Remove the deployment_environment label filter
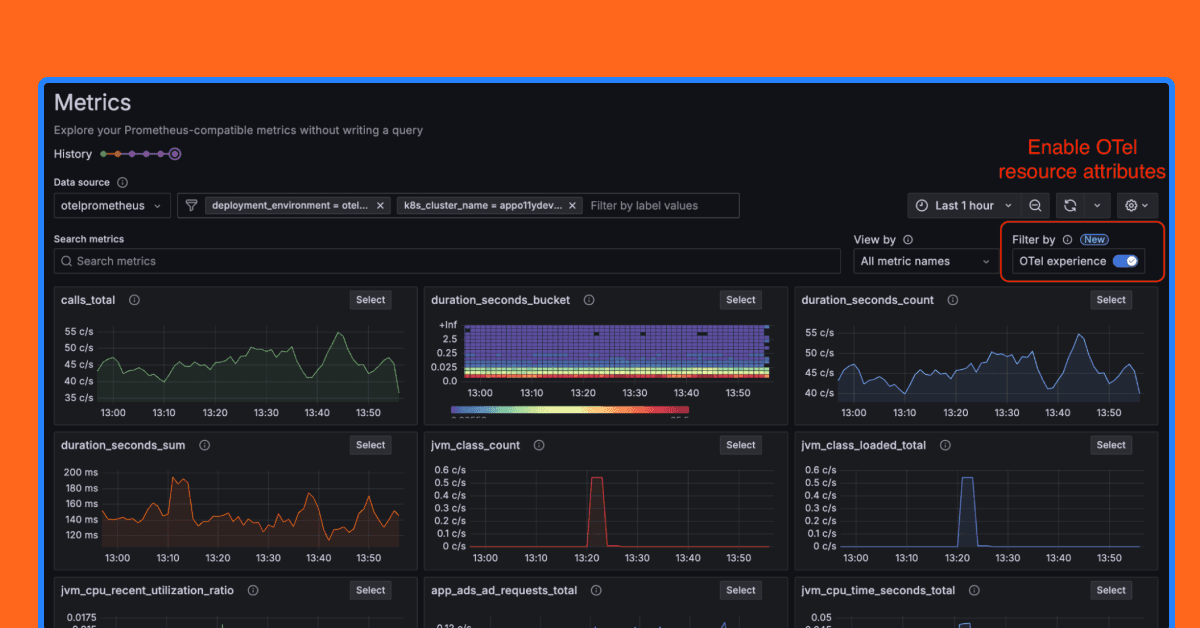Screen dimensions: 1200x628 click(378, 205)
